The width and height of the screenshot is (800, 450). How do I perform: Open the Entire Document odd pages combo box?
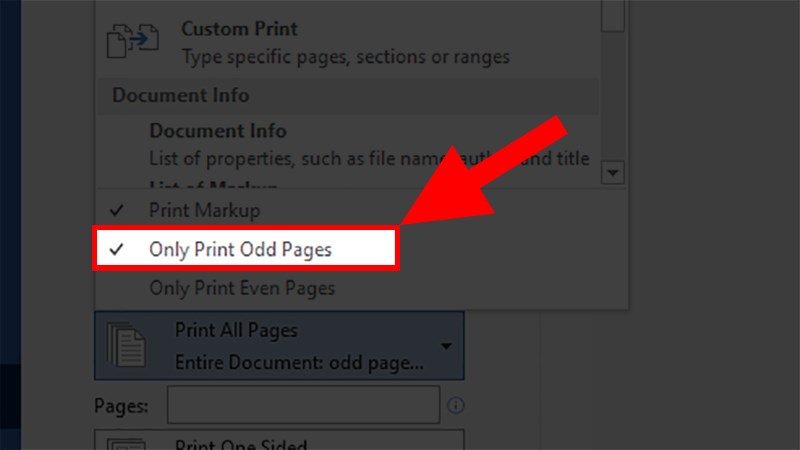click(x=300, y=346)
